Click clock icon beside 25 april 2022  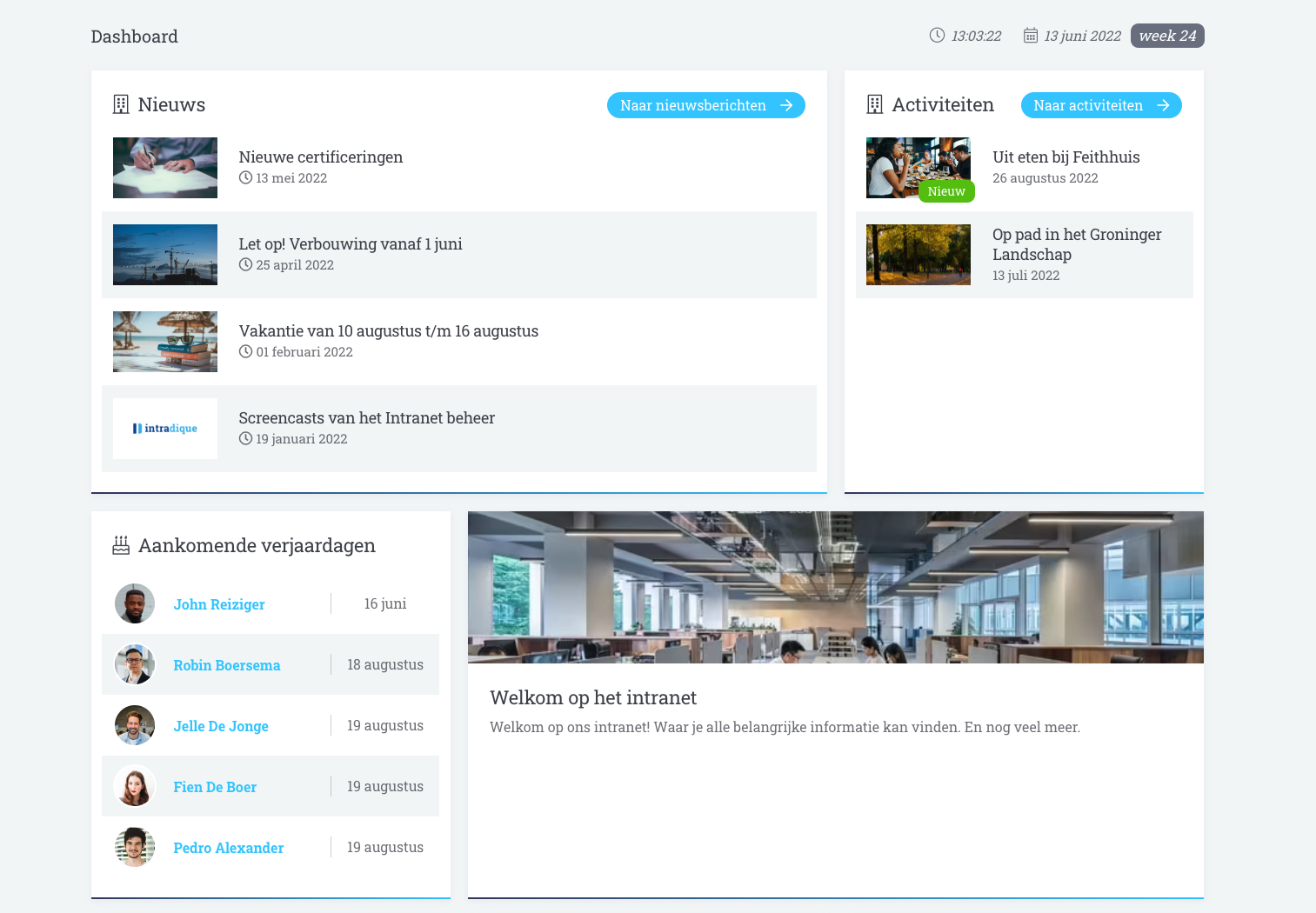coord(246,264)
